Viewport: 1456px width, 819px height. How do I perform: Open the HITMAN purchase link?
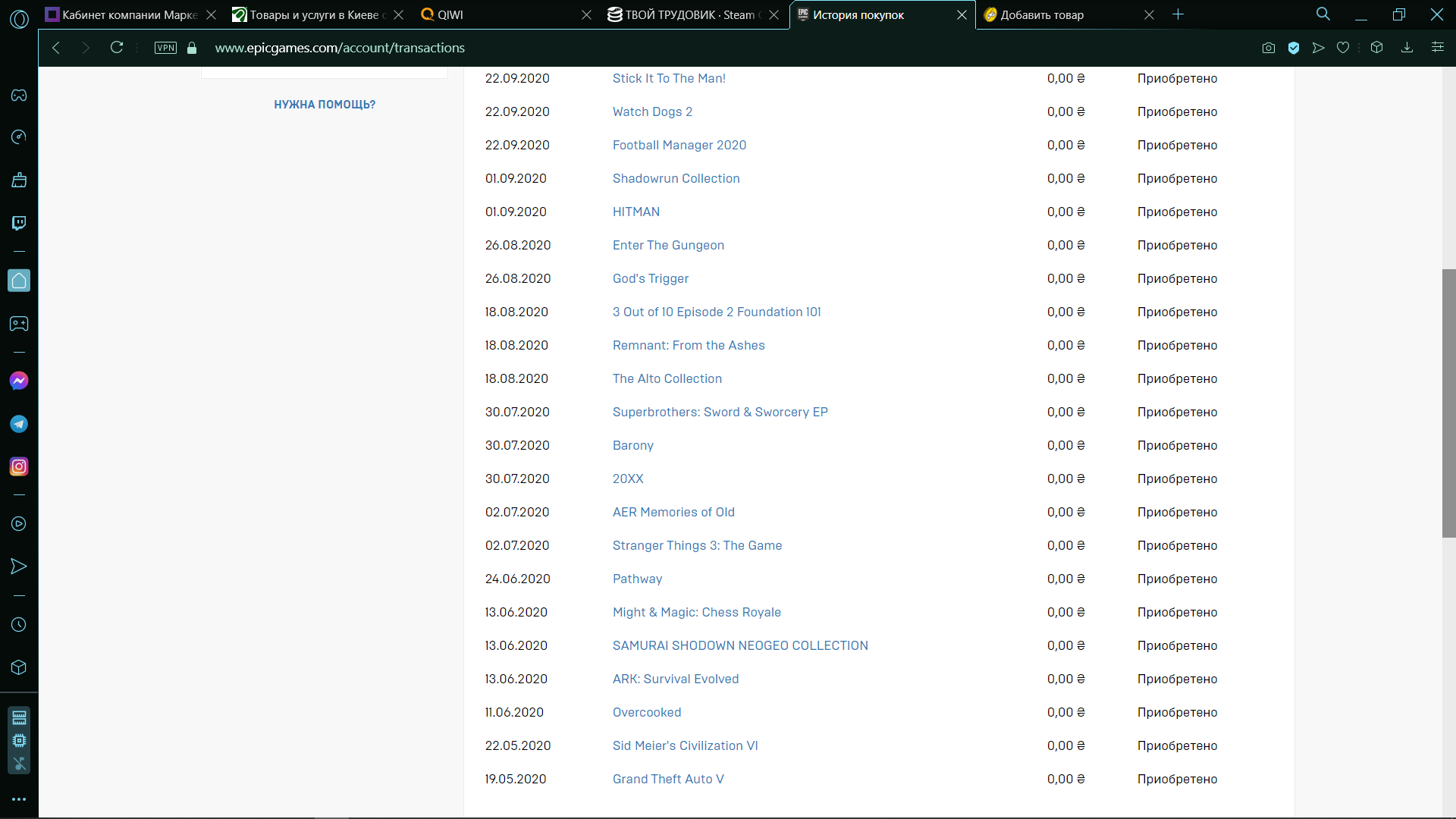pyautogui.click(x=636, y=212)
